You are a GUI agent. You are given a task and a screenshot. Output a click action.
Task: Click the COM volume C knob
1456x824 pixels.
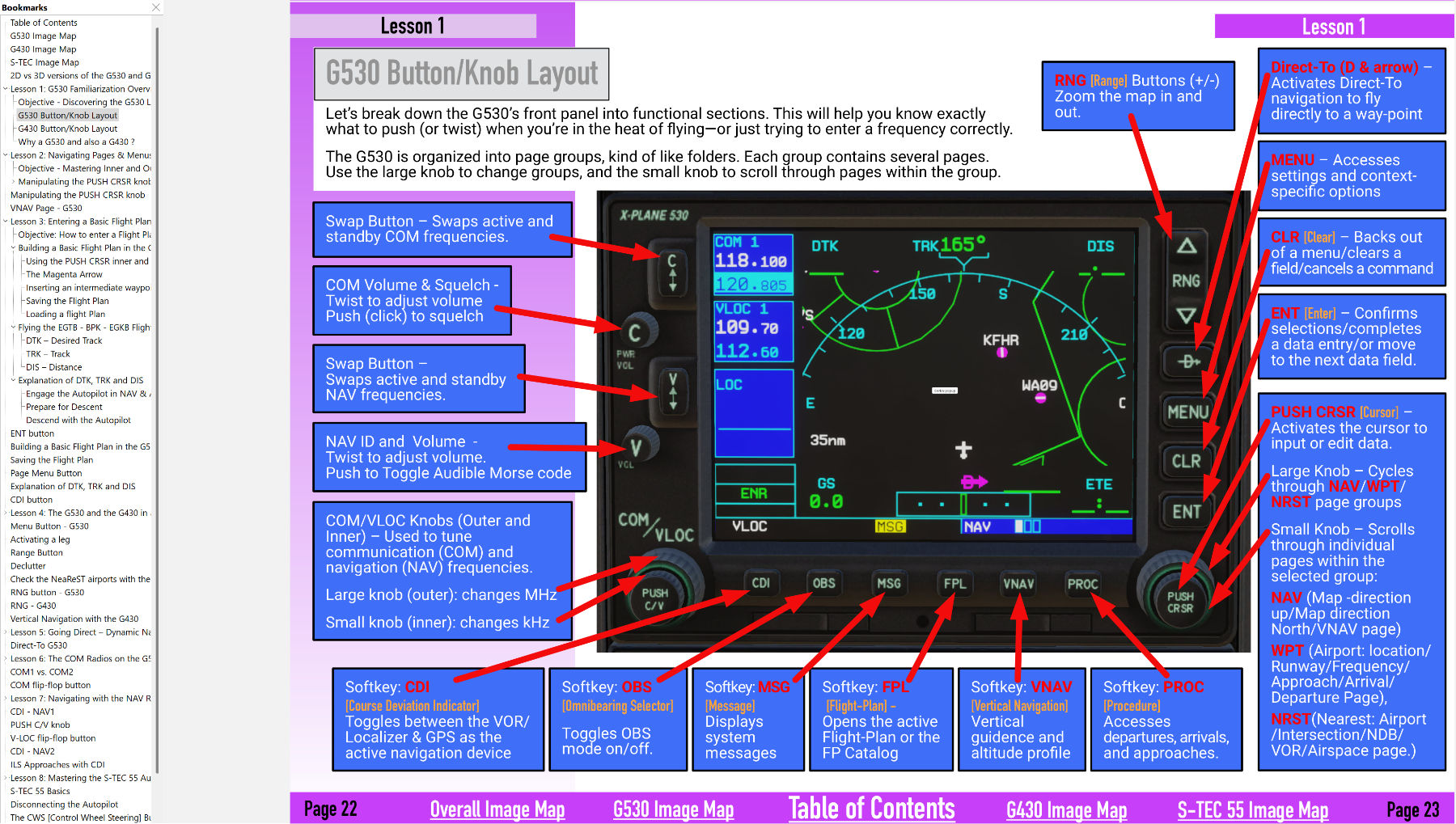(637, 332)
